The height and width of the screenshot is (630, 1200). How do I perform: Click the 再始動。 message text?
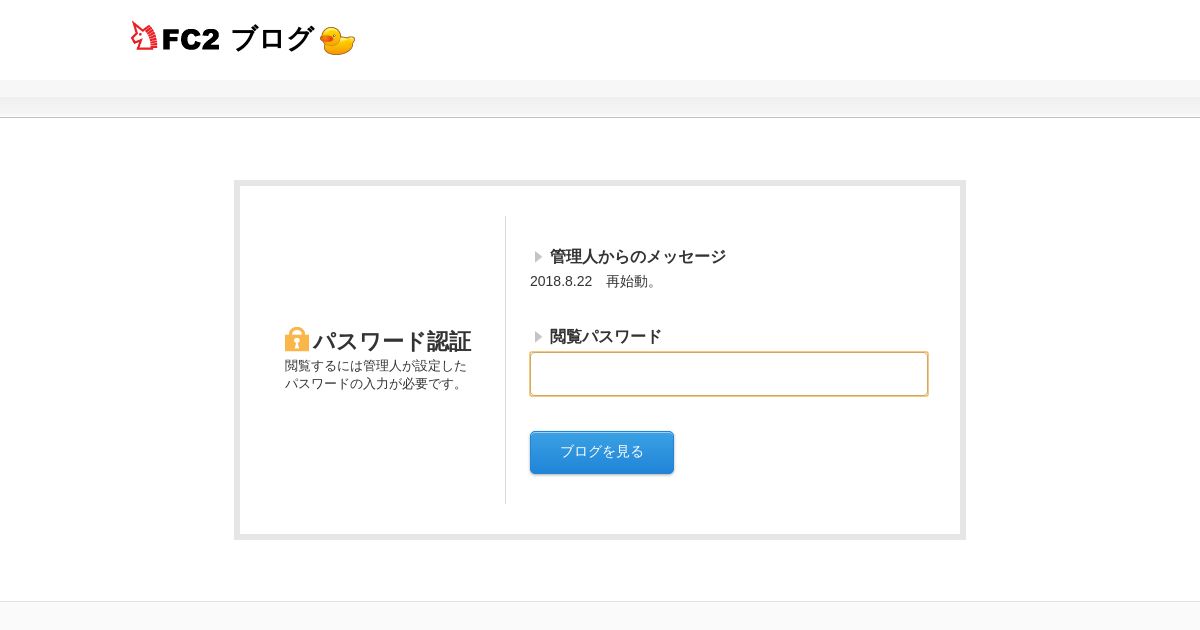coord(632,281)
